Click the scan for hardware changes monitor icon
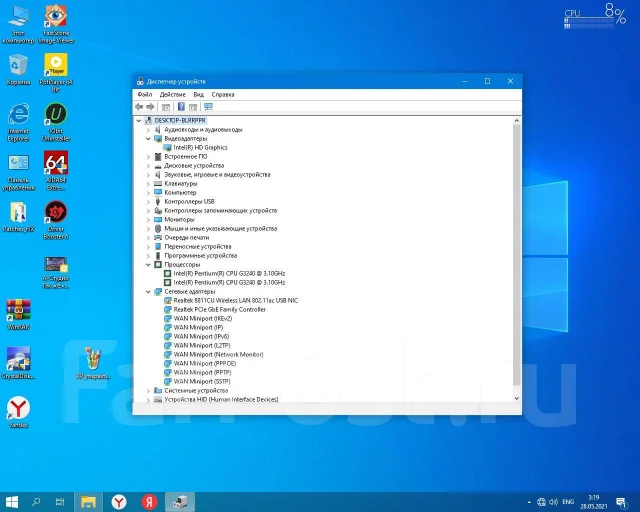This screenshot has width=640, height=512. tap(208, 107)
